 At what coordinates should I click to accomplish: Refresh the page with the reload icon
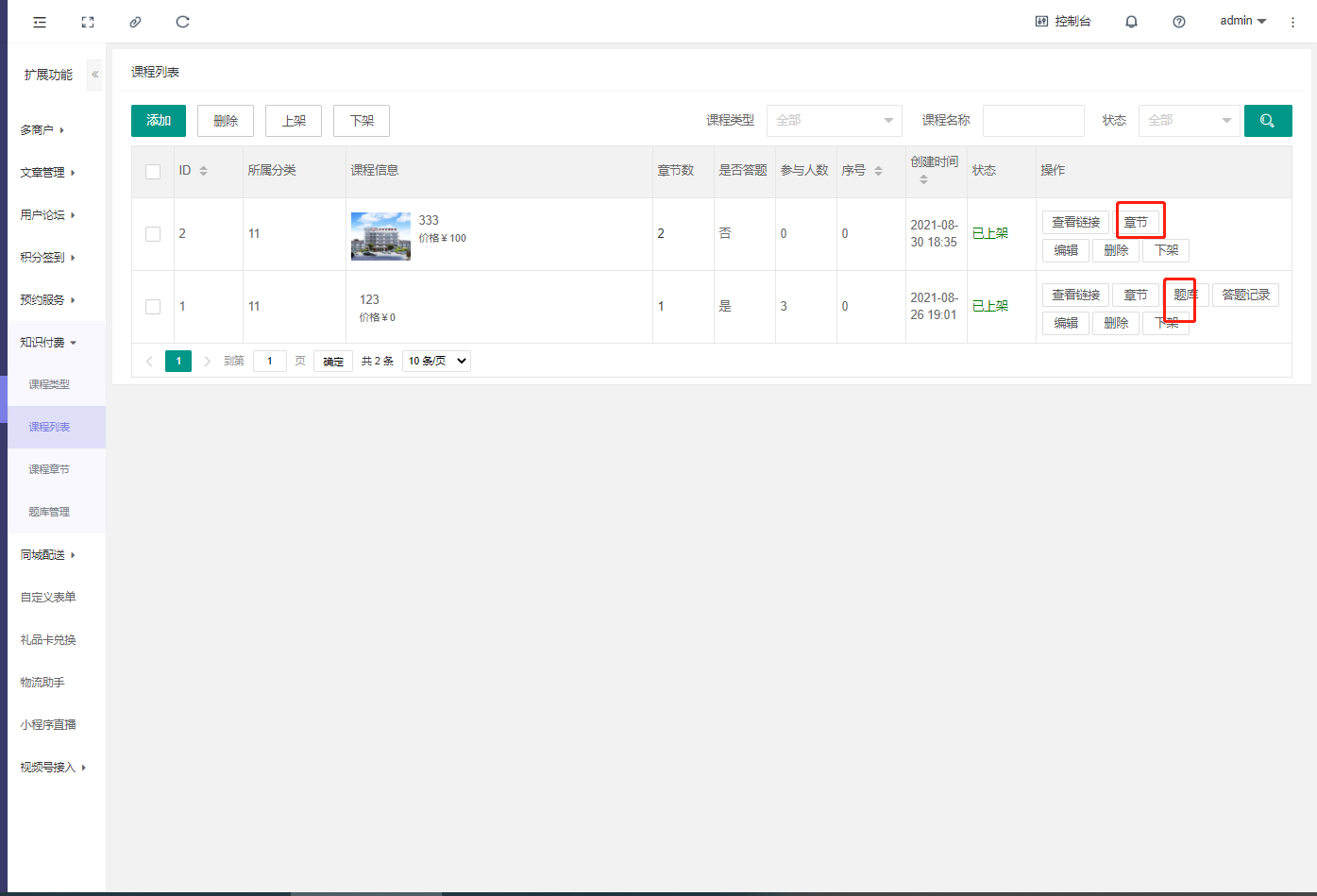[183, 22]
